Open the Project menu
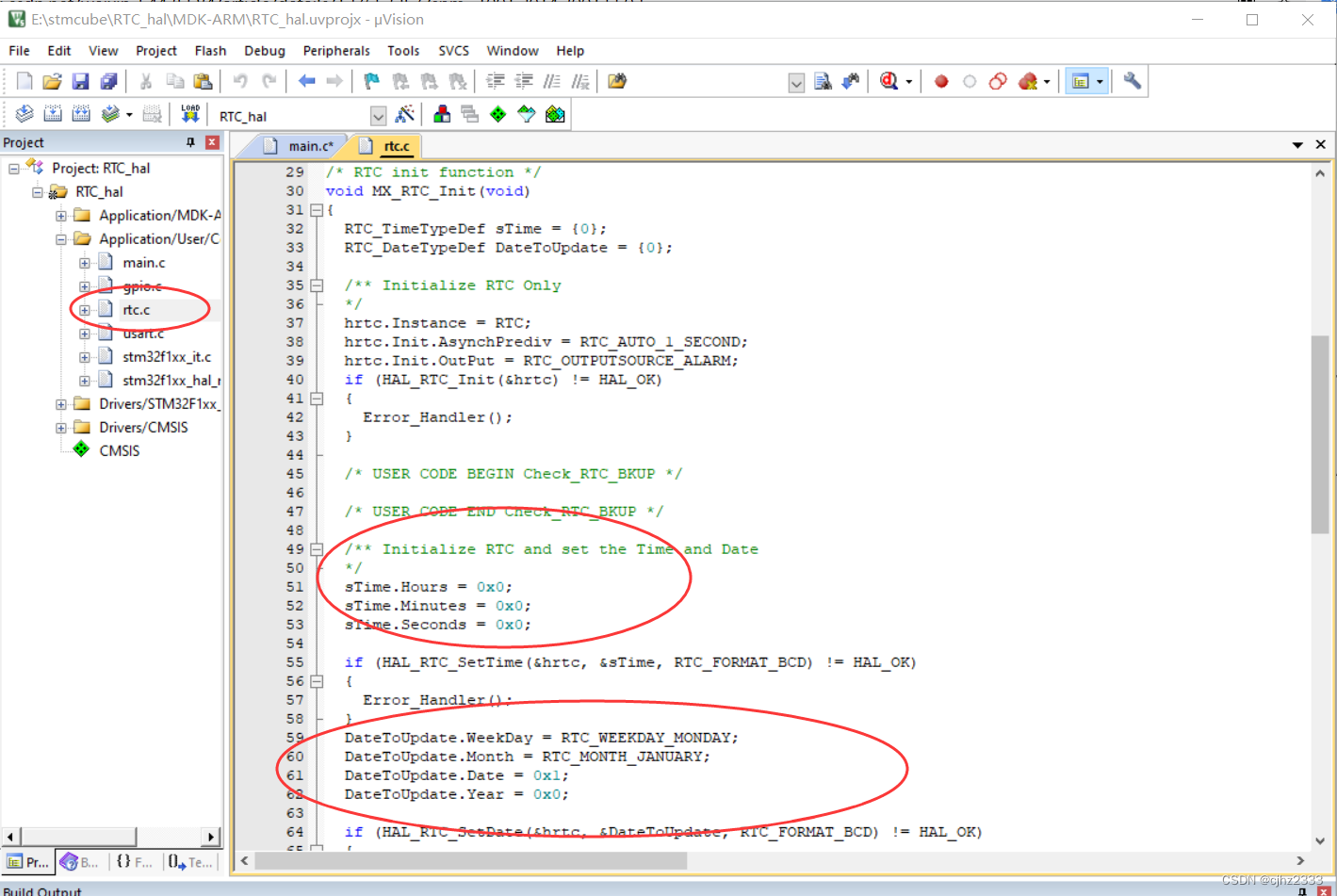The height and width of the screenshot is (896, 1337). [156, 51]
